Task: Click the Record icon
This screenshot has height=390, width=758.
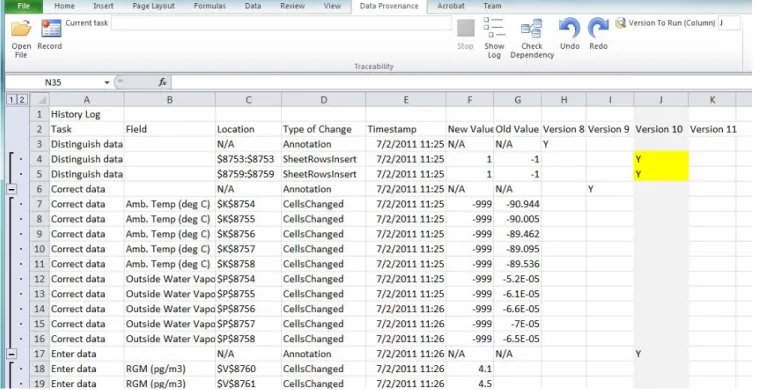Action: (51, 29)
